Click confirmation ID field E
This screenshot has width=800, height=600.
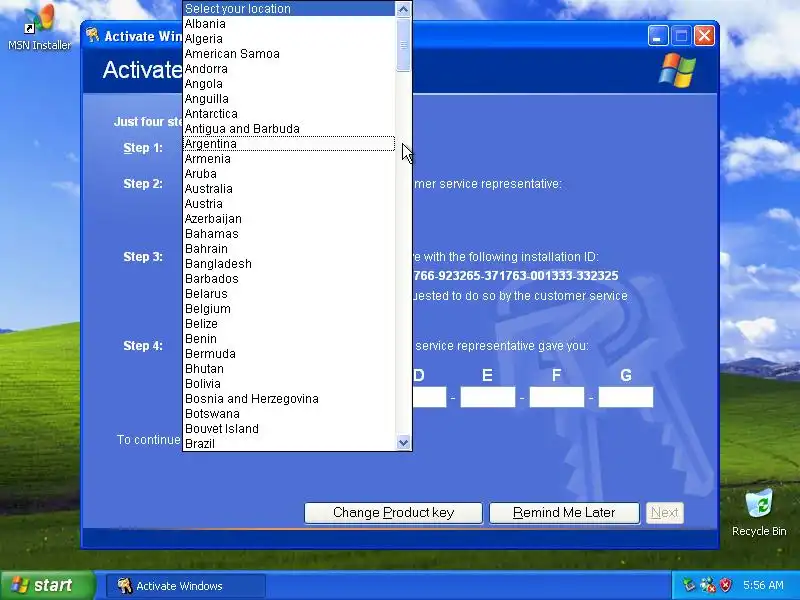pyautogui.click(x=488, y=397)
